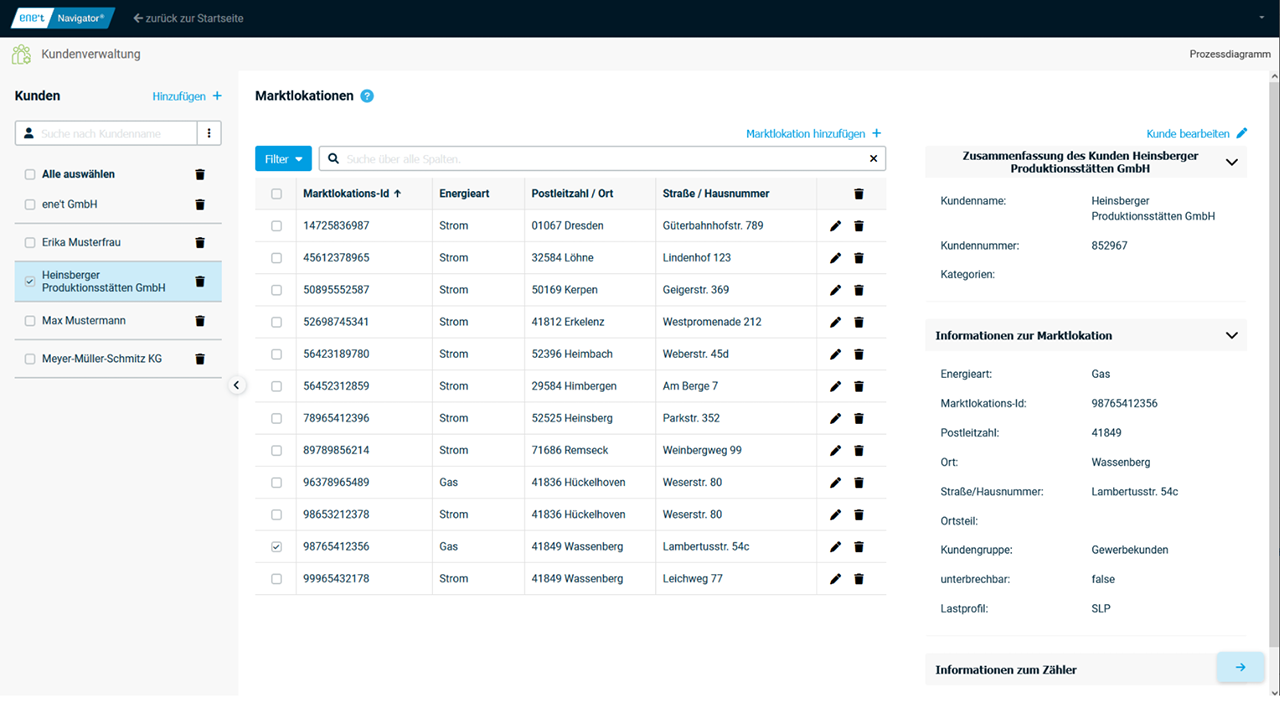Check the Alle auswählen checkbox
1280x701 pixels.
30,174
